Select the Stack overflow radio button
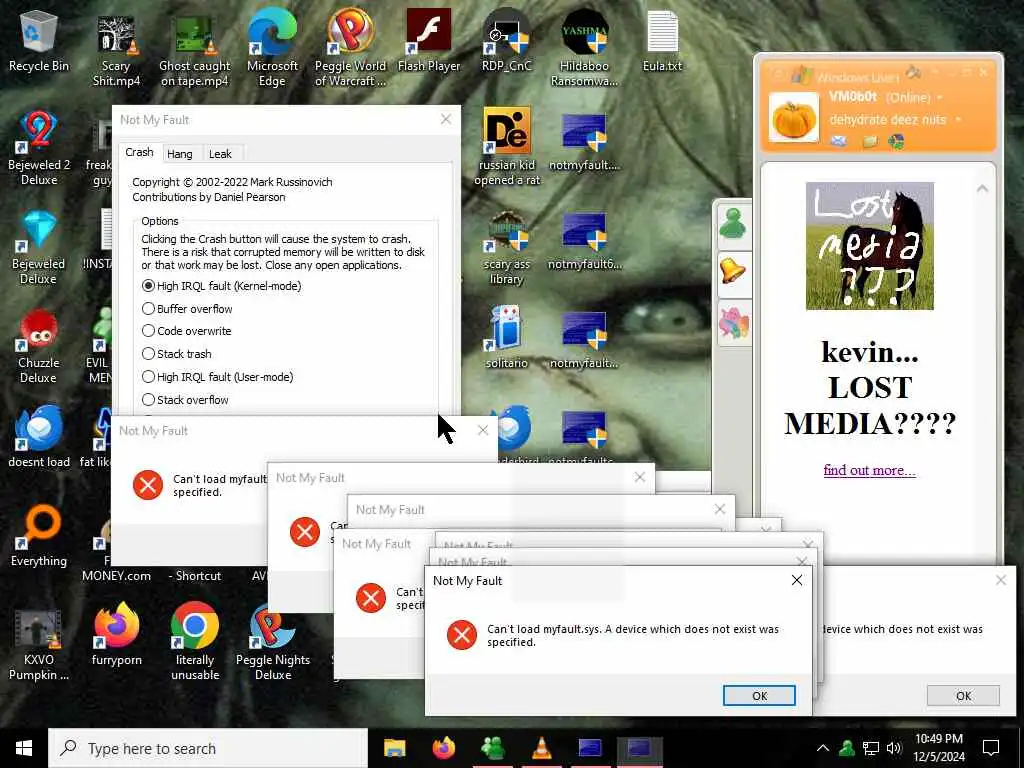The image size is (1024, 768). coord(185,399)
